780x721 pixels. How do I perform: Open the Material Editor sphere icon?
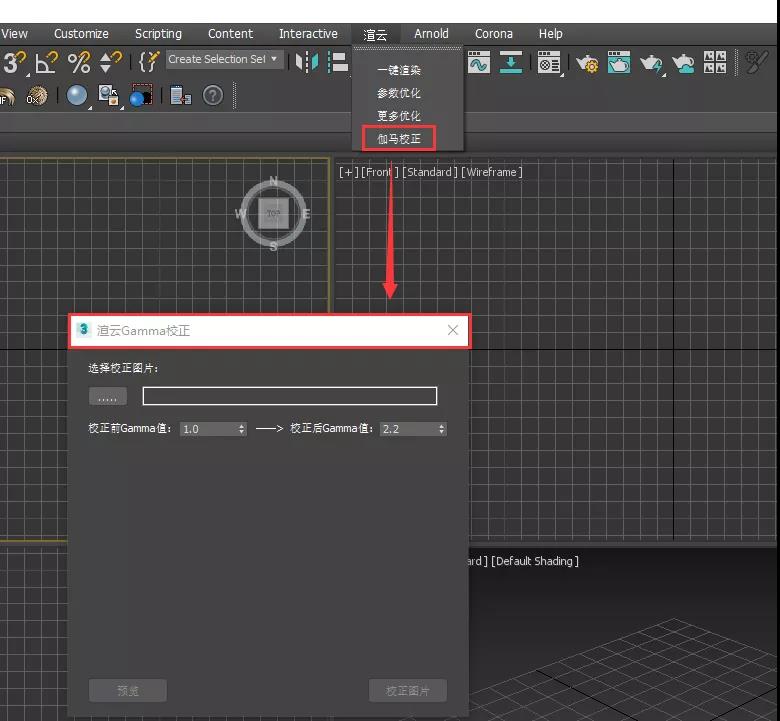[x=77, y=96]
